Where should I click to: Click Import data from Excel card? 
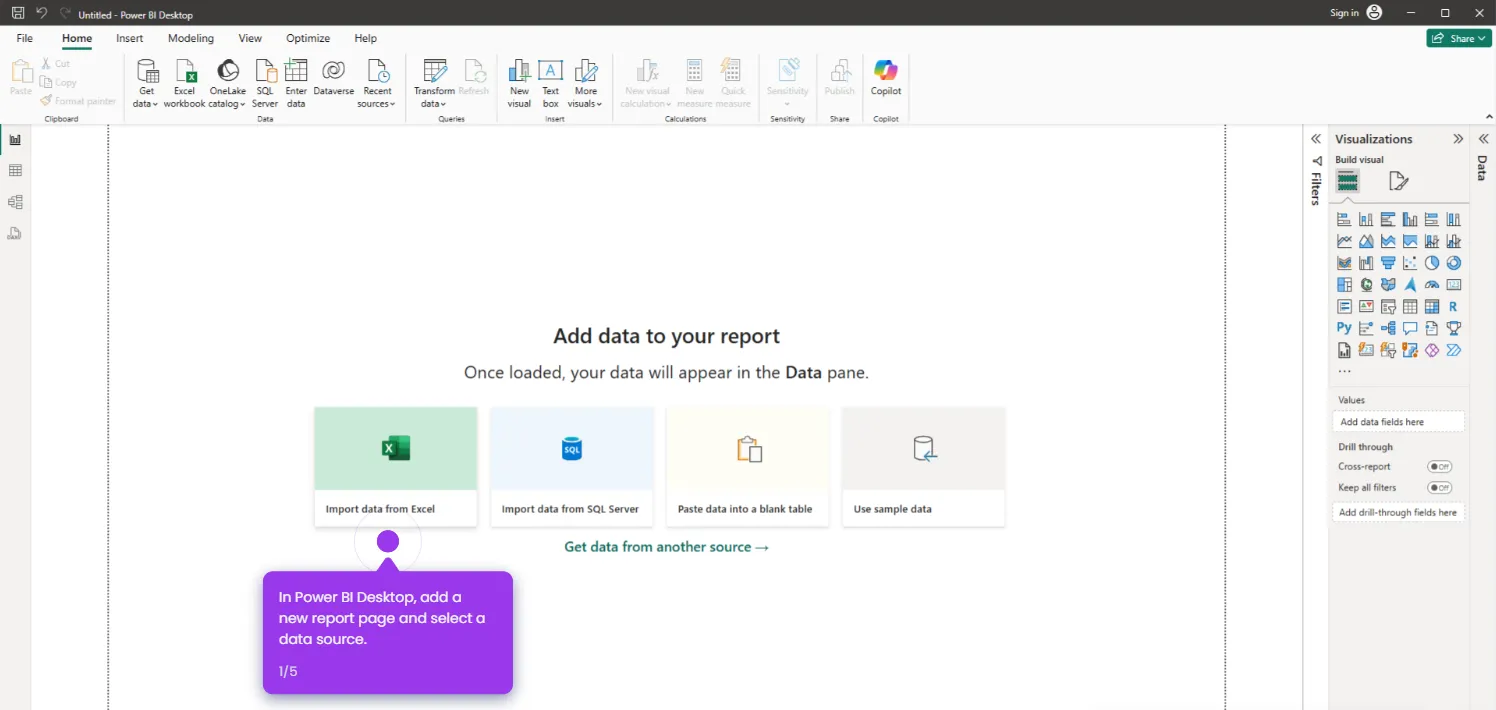point(396,467)
